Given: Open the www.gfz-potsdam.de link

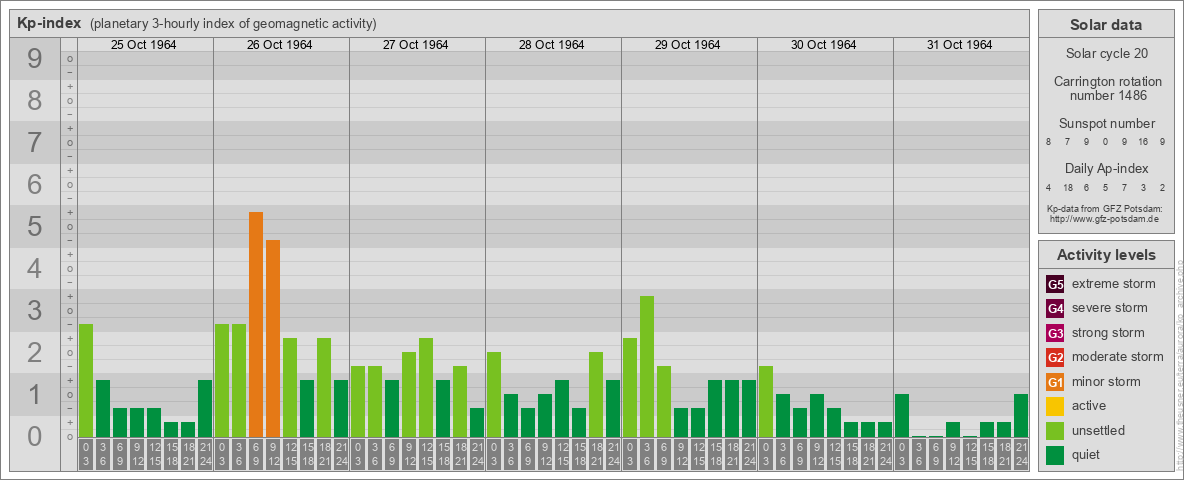Looking at the screenshot, I should tap(1106, 219).
